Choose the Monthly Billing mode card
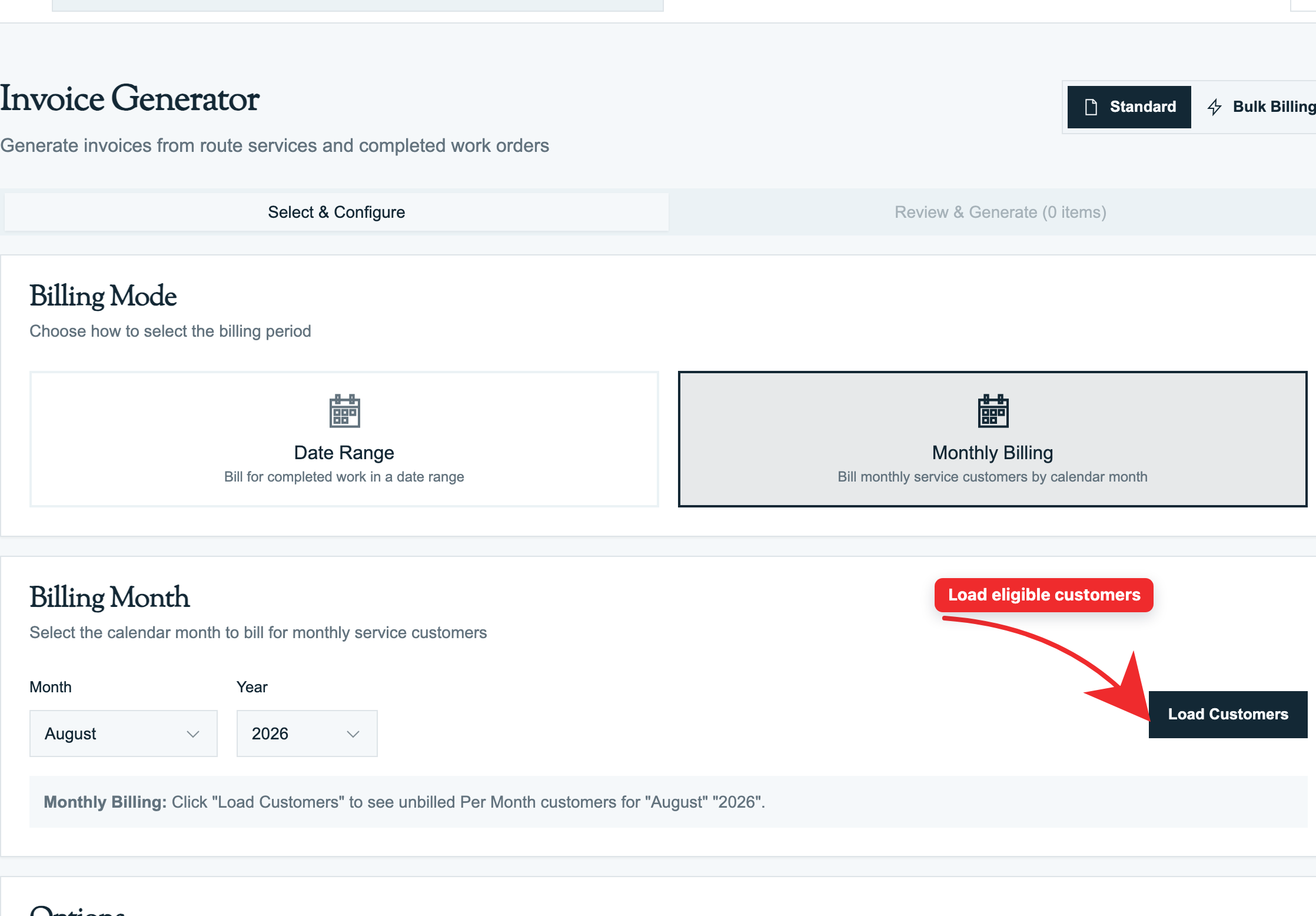This screenshot has width=1316, height=916. (x=992, y=439)
